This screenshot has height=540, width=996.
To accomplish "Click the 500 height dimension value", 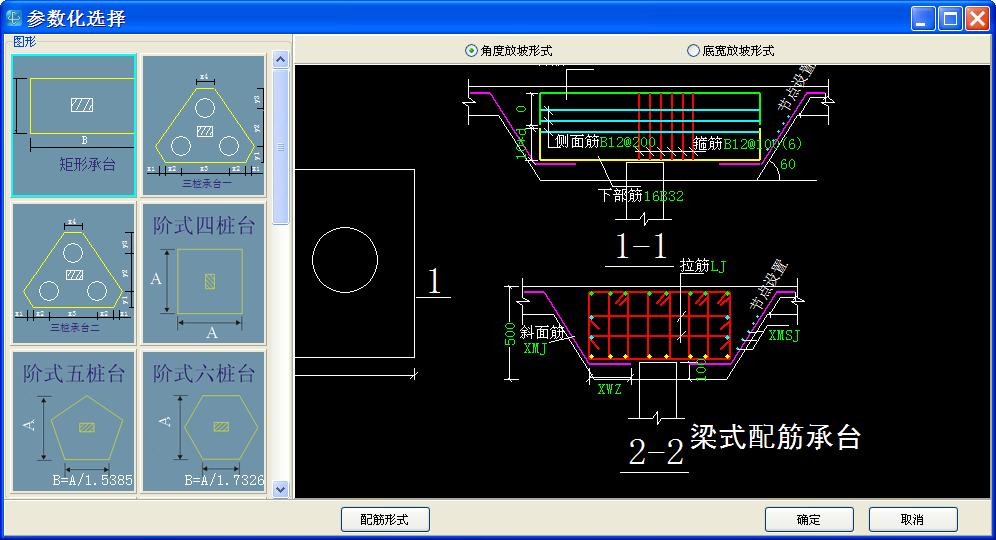I will pos(510,334).
